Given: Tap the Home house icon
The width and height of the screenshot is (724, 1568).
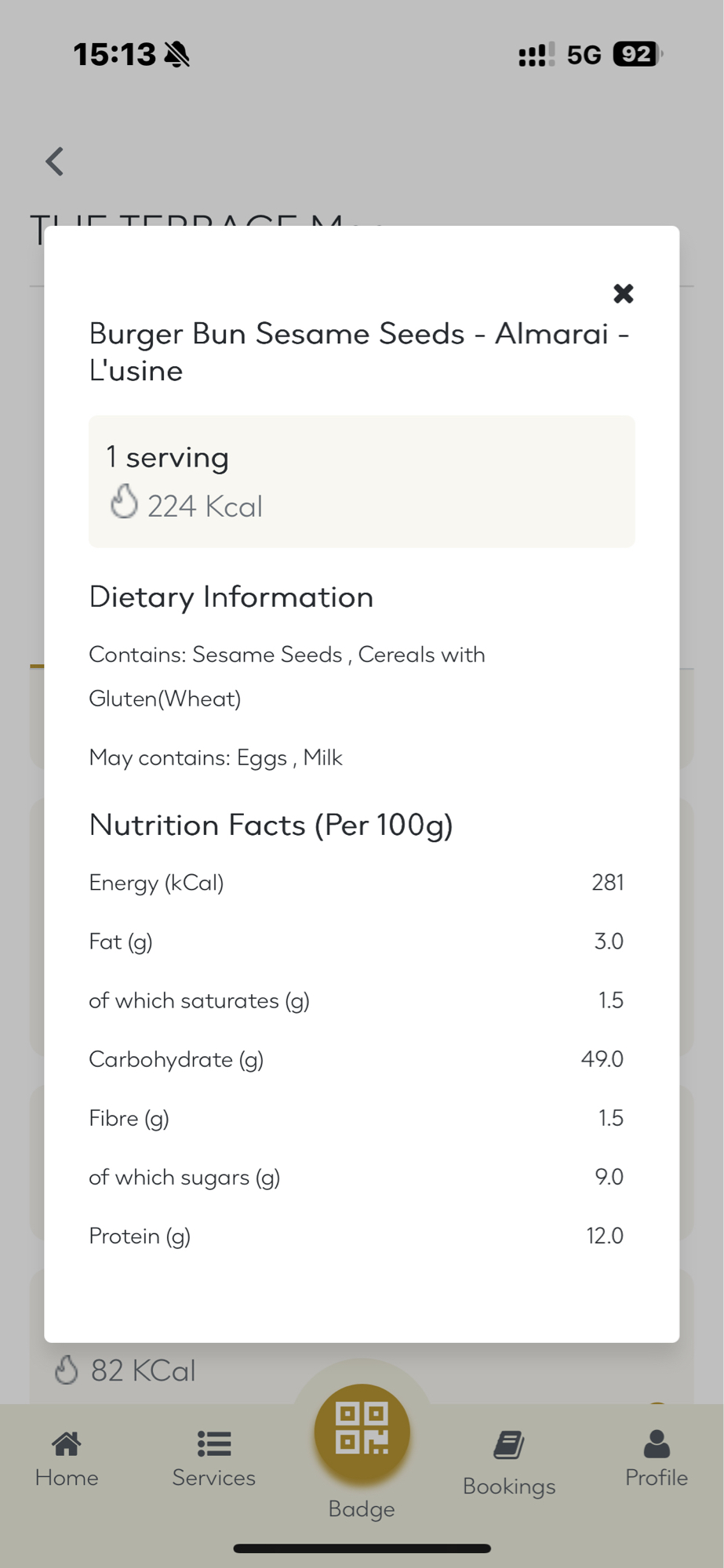Looking at the screenshot, I should point(67,1443).
